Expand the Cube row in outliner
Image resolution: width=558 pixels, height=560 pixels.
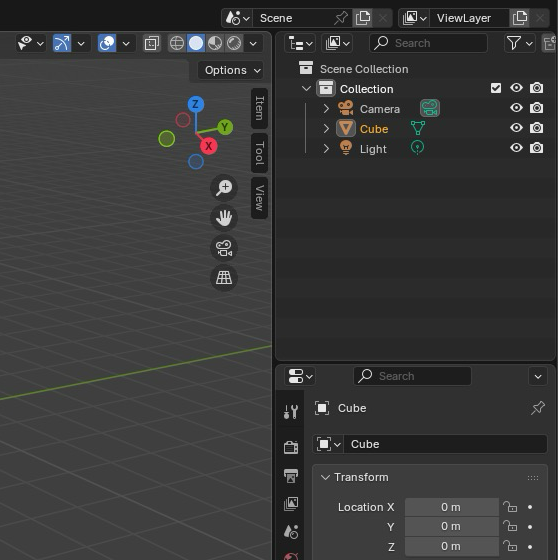click(326, 128)
